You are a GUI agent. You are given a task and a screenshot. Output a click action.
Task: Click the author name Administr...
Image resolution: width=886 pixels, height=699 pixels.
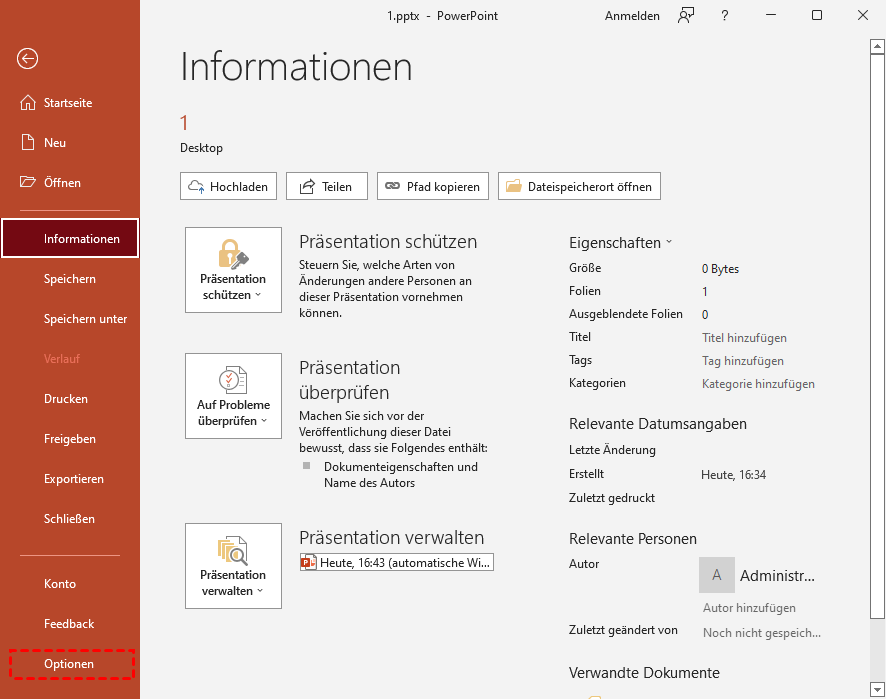click(x=777, y=575)
